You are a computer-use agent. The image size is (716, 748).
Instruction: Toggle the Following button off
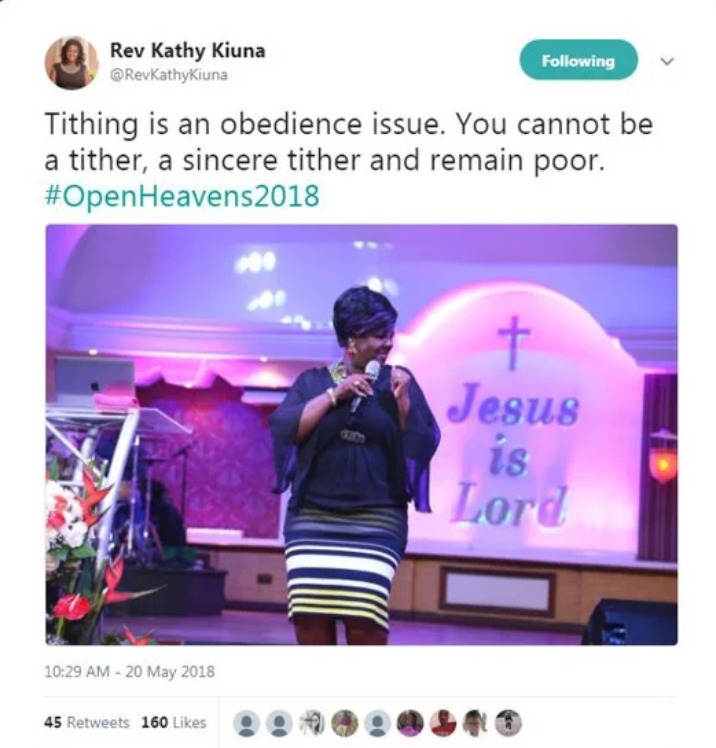(578, 60)
